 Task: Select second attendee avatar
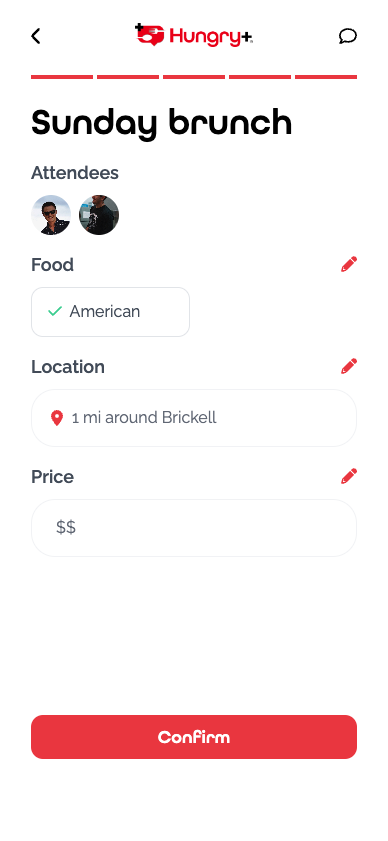tap(99, 215)
